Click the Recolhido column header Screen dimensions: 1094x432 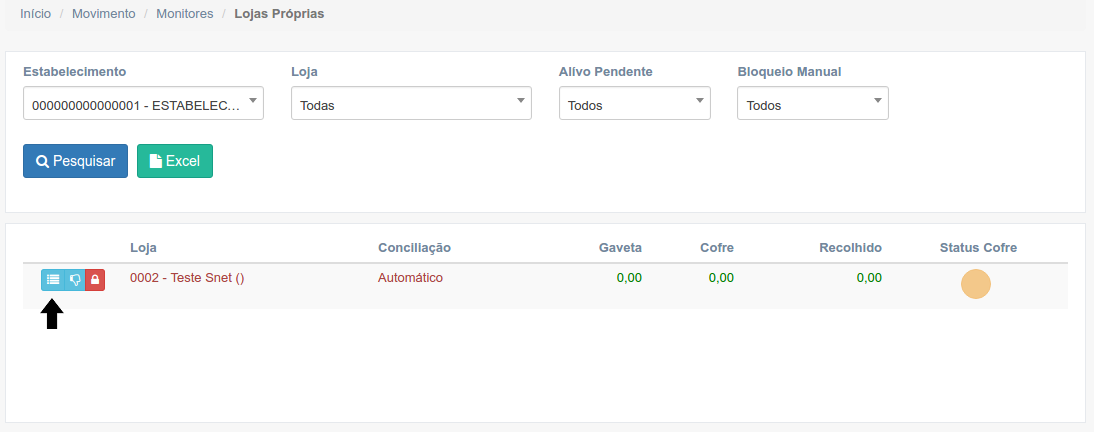tap(850, 247)
